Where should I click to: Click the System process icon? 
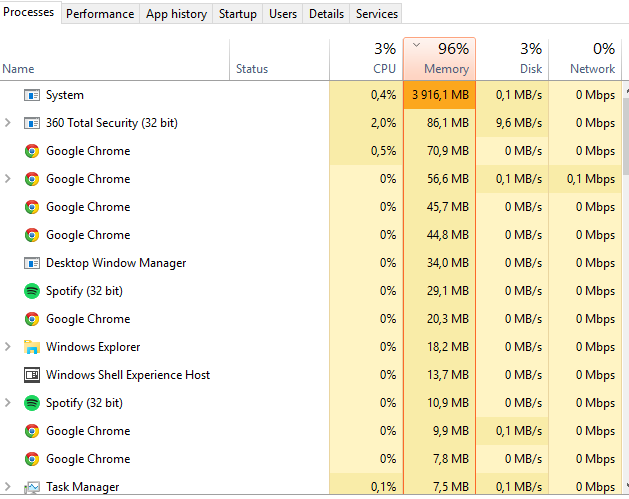point(32,95)
